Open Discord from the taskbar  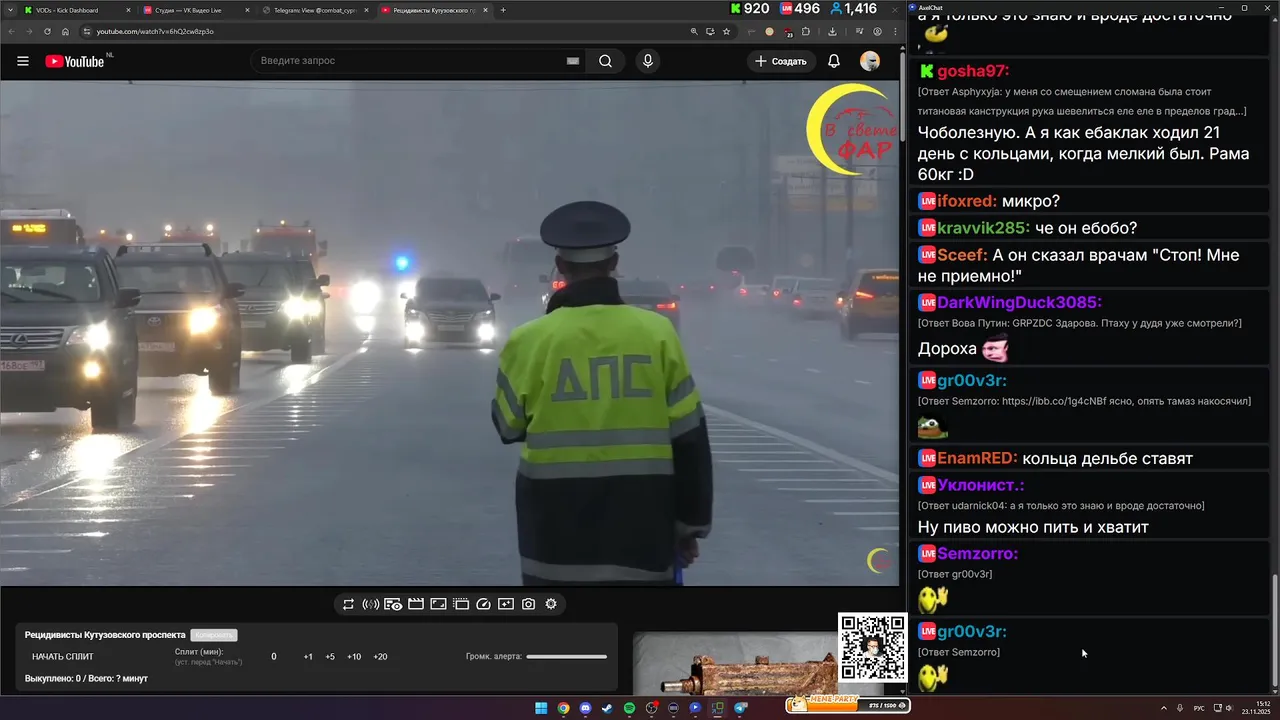tap(585, 708)
